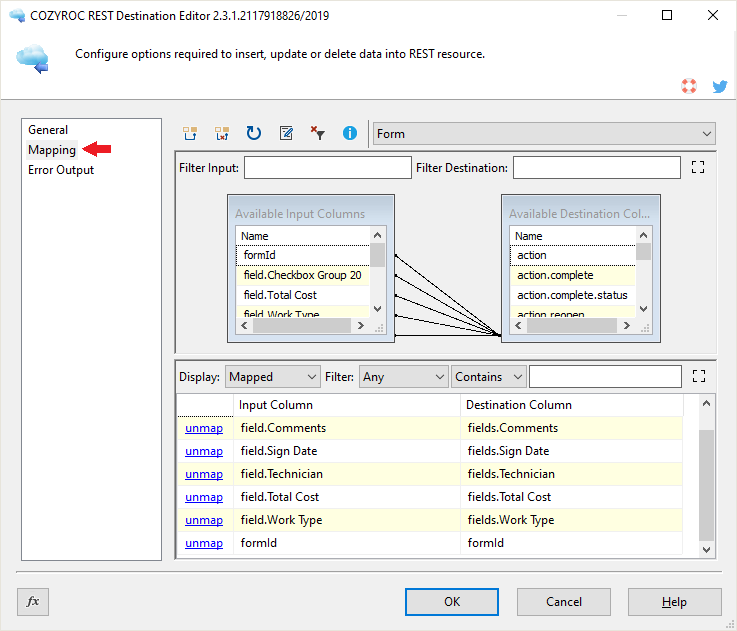
Task: Maximize the REST Destination Editor window
Action: pos(666,15)
